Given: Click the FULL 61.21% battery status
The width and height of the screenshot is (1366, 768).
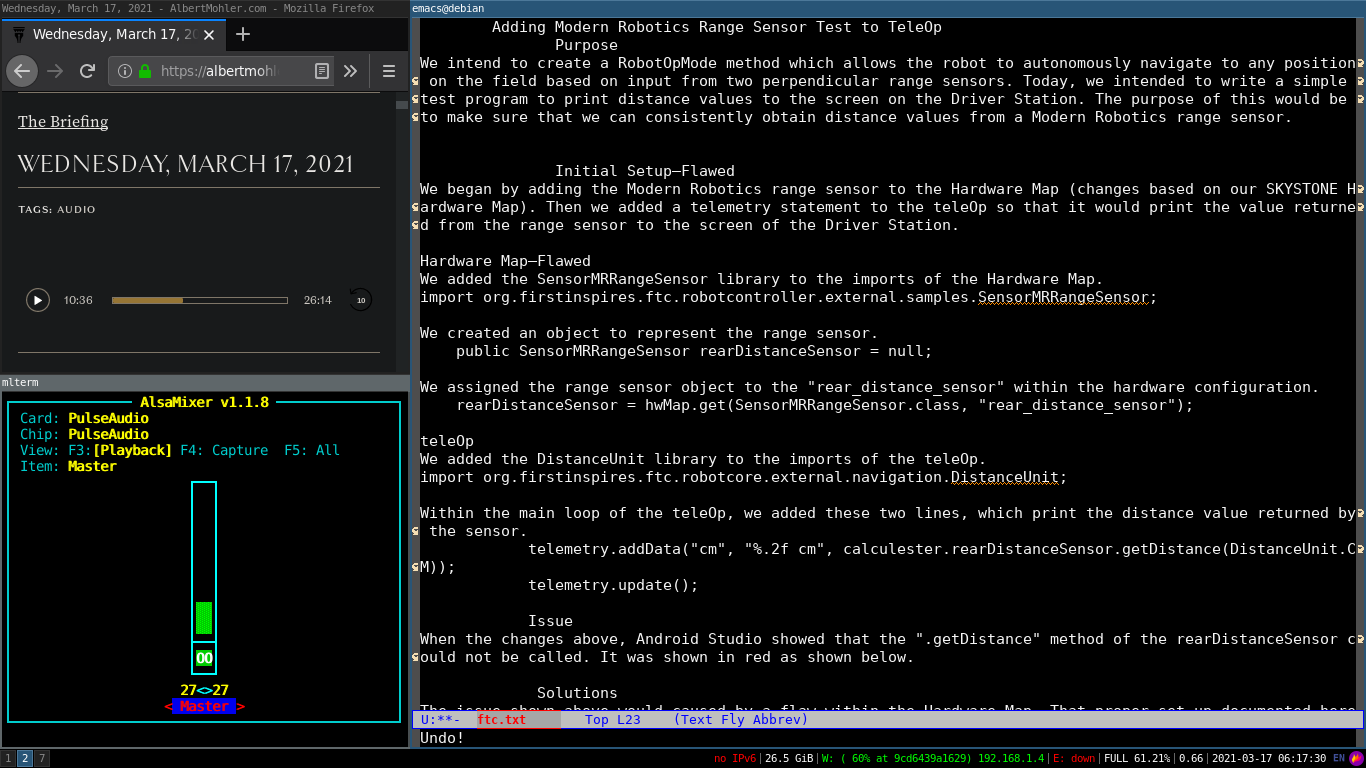Looking at the screenshot, I should pyautogui.click(x=1138, y=759).
